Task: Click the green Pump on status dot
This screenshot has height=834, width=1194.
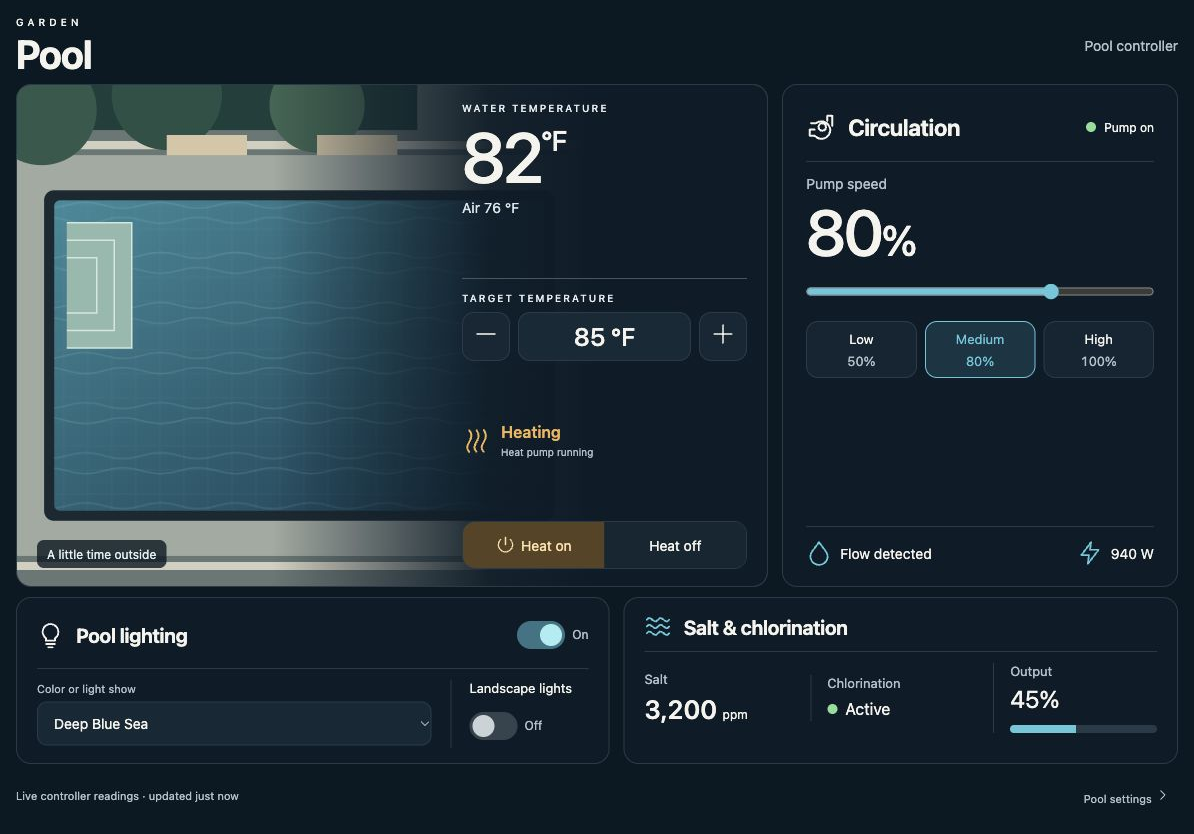Action: pyautogui.click(x=1090, y=127)
